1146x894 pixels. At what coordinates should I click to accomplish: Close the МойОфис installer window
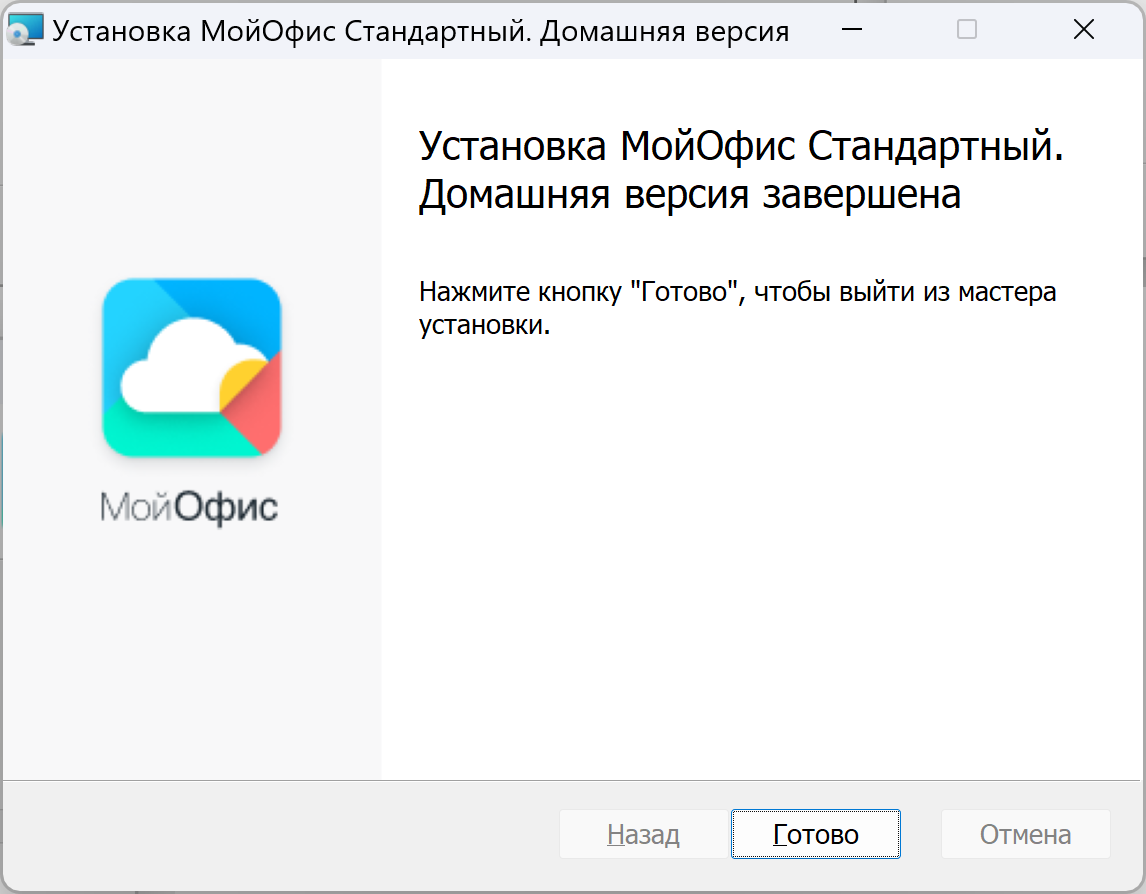pyautogui.click(x=1083, y=30)
